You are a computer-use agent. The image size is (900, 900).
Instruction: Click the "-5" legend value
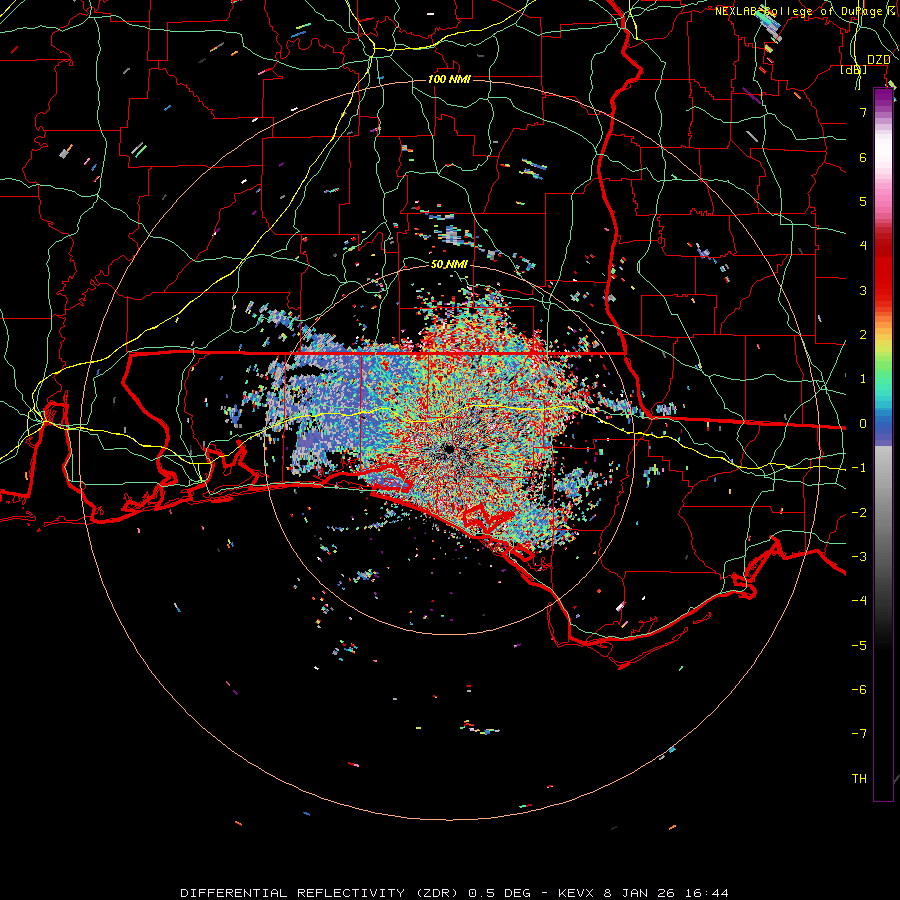pyautogui.click(x=859, y=646)
